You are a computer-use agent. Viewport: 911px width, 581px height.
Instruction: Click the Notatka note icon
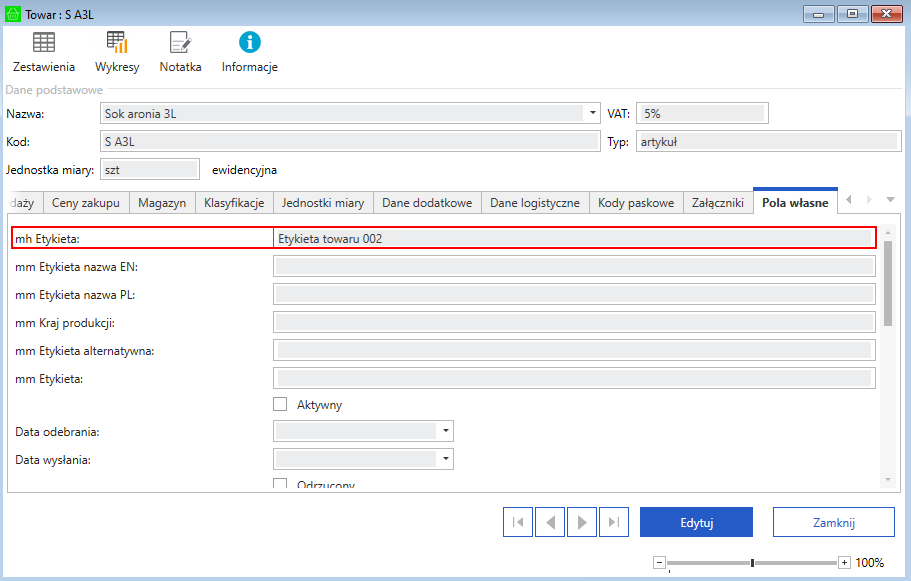click(x=180, y=43)
